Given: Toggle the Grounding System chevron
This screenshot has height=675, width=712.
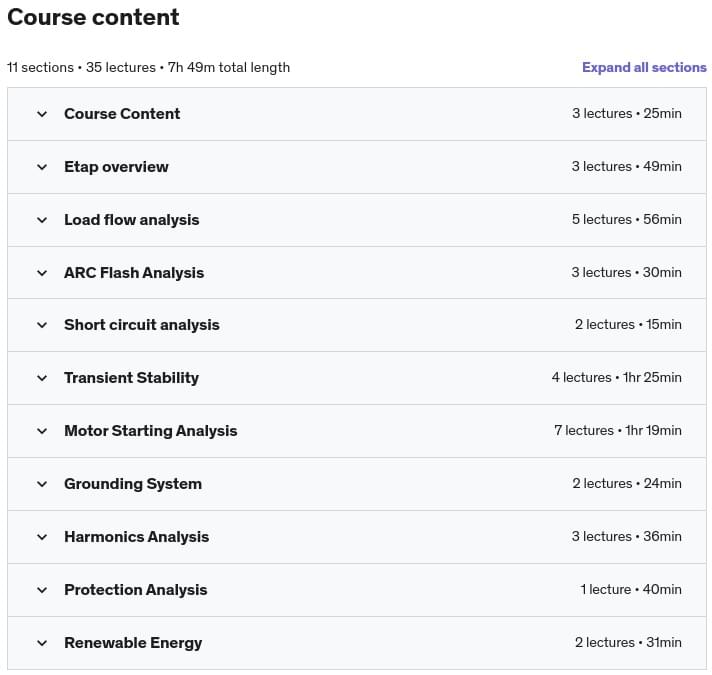Looking at the screenshot, I should click(x=42, y=484).
